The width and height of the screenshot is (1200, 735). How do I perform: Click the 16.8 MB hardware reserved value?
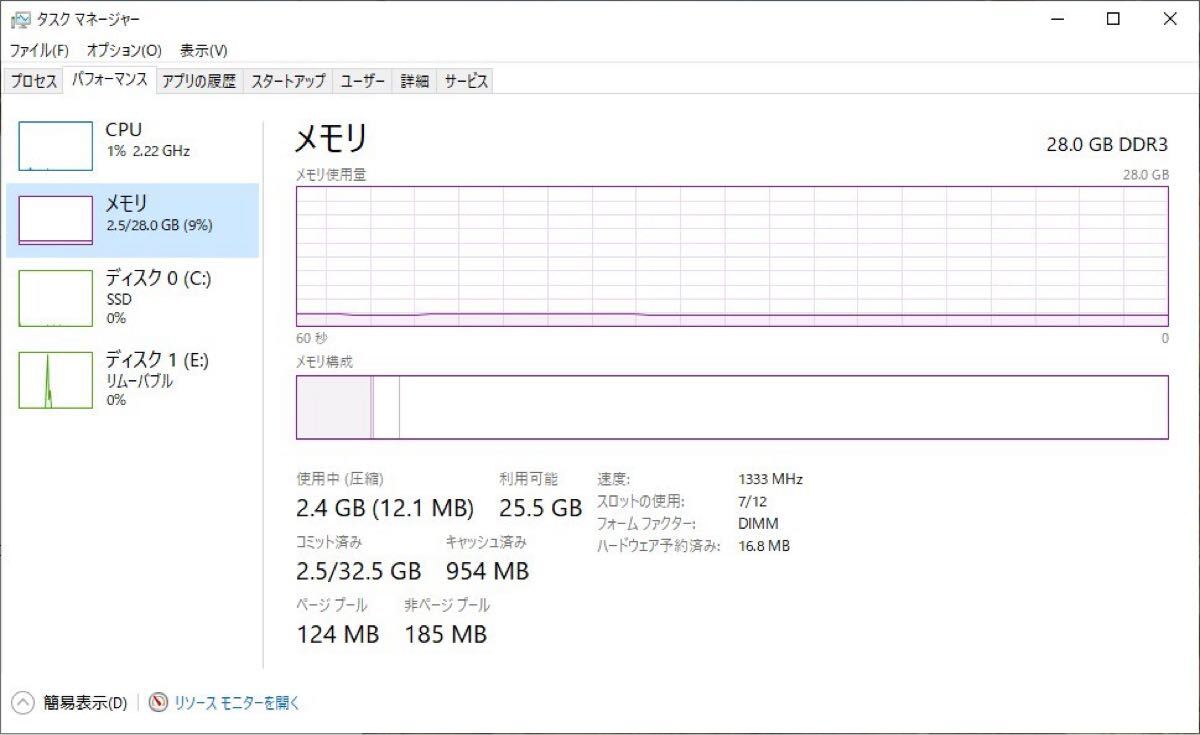click(x=764, y=546)
